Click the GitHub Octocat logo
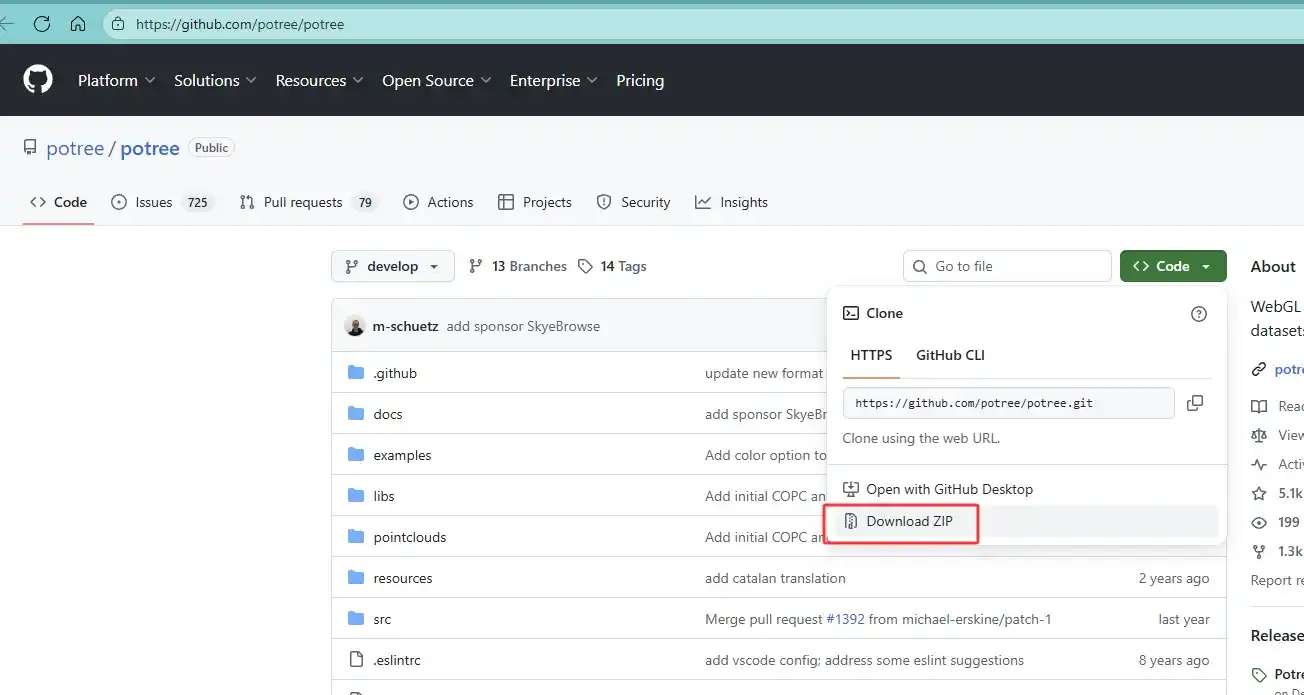 38,80
